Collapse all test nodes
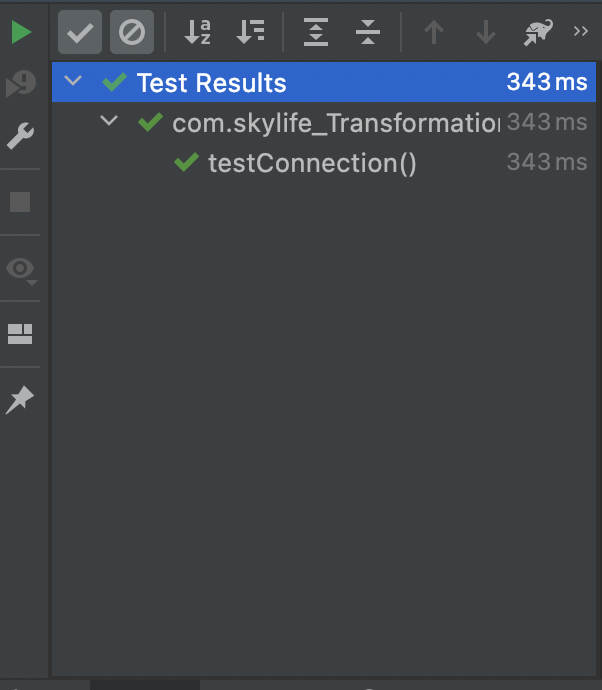 (368, 32)
